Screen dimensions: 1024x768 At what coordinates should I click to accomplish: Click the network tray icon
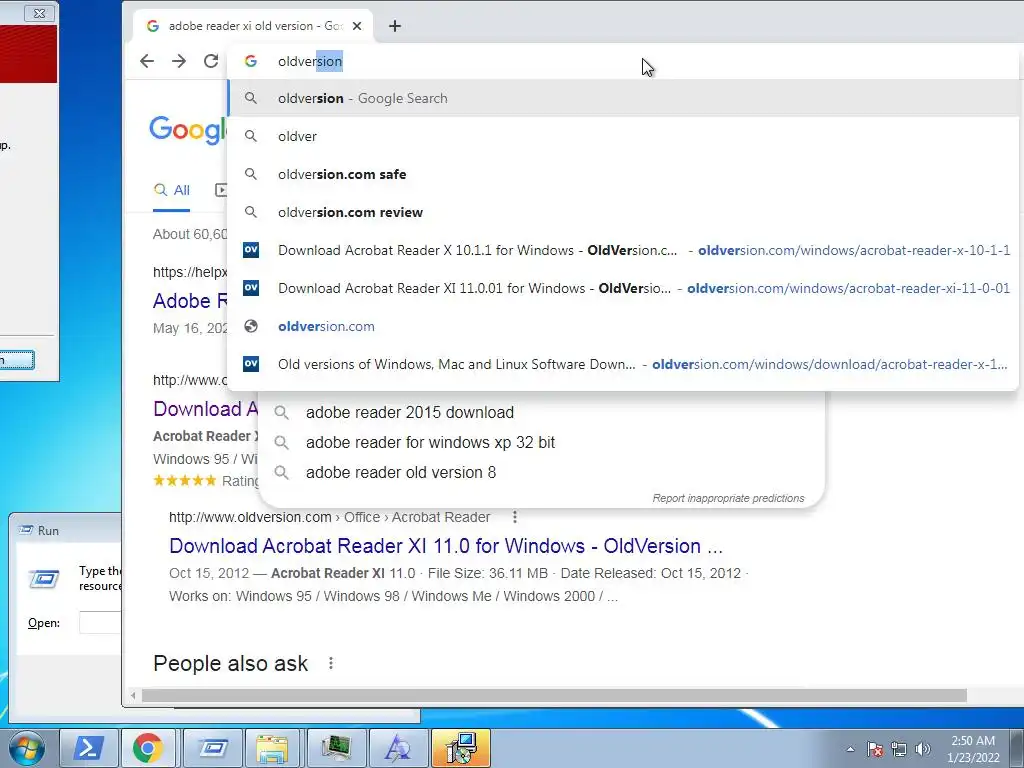pos(899,749)
